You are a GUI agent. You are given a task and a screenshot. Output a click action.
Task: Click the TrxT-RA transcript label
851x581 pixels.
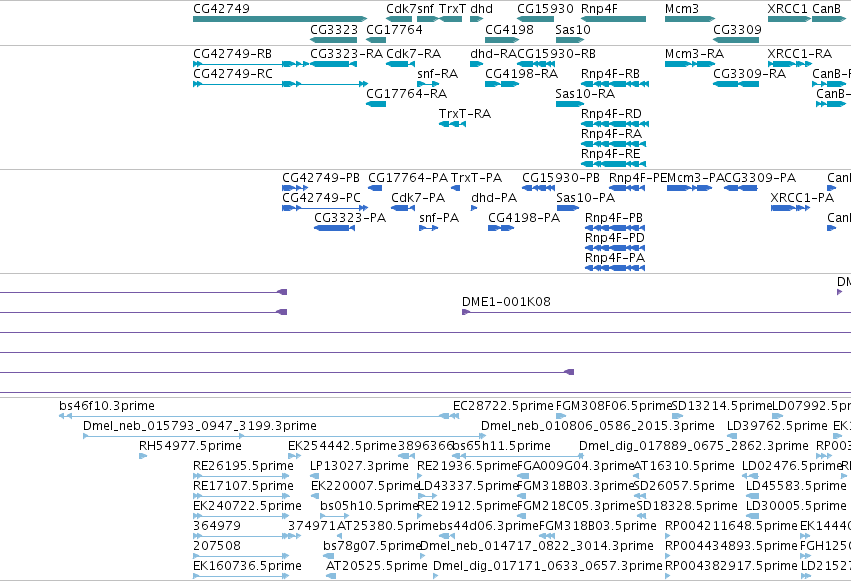pyautogui.click(x=465, y=114)
